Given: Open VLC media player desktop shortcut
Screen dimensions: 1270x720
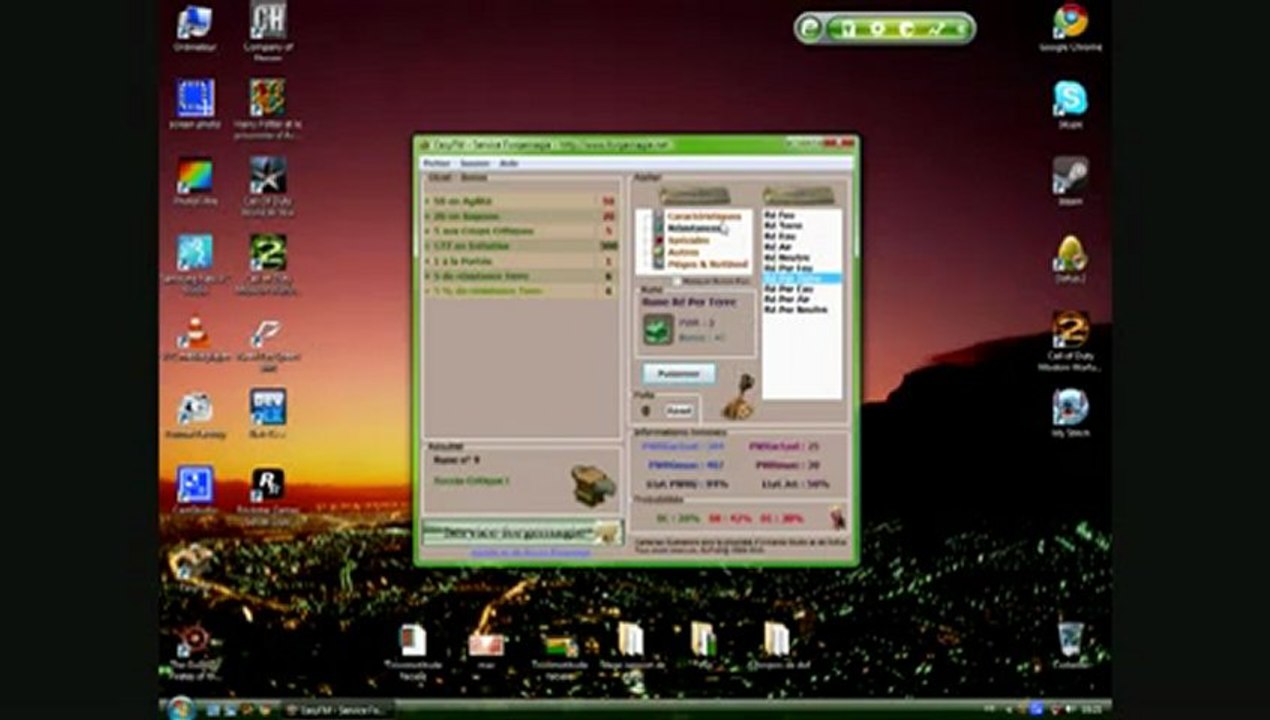Looking at the screenshot, I should tap(194, 340).
